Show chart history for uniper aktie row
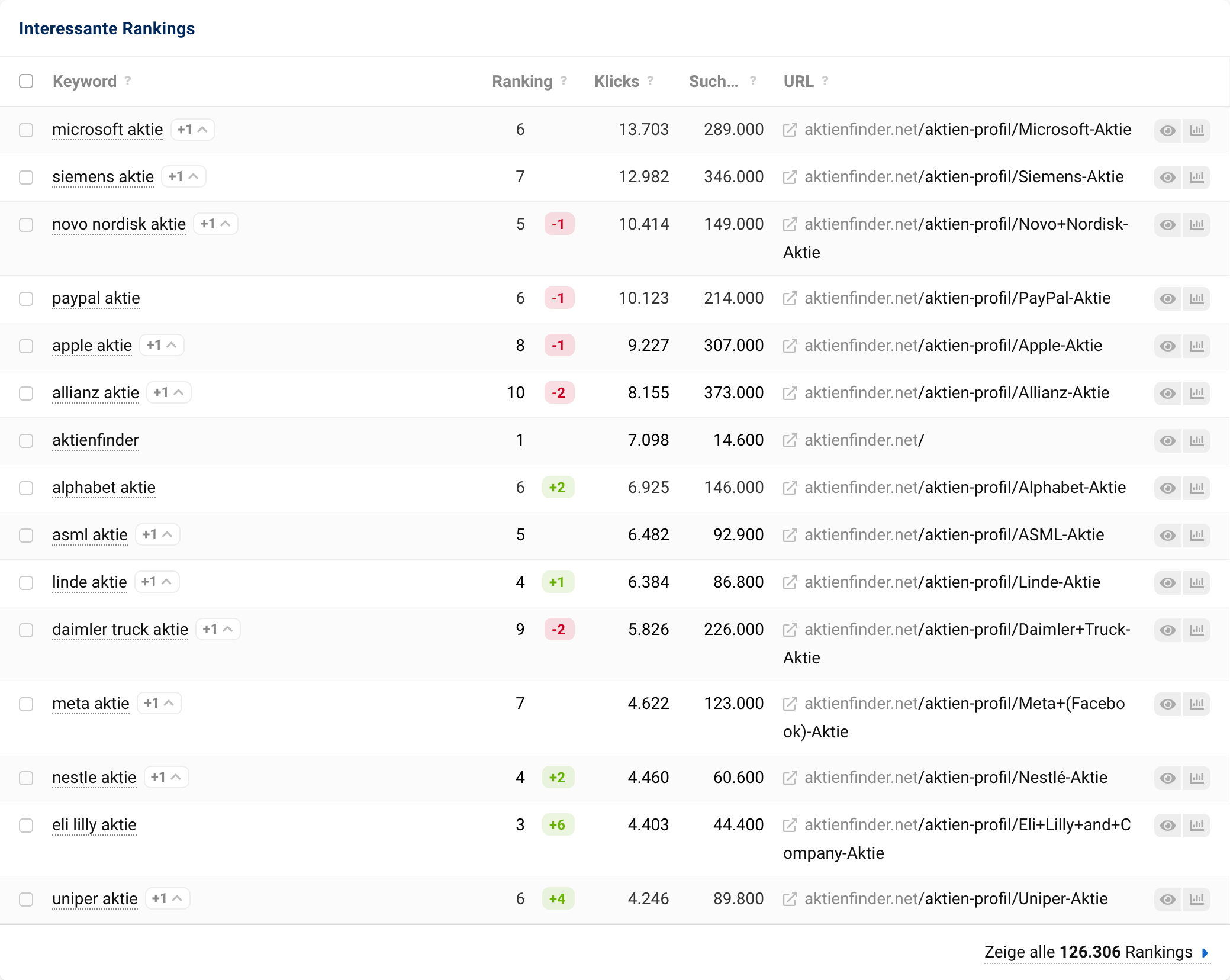1230x980 pixels. (x=1197, y=900)
